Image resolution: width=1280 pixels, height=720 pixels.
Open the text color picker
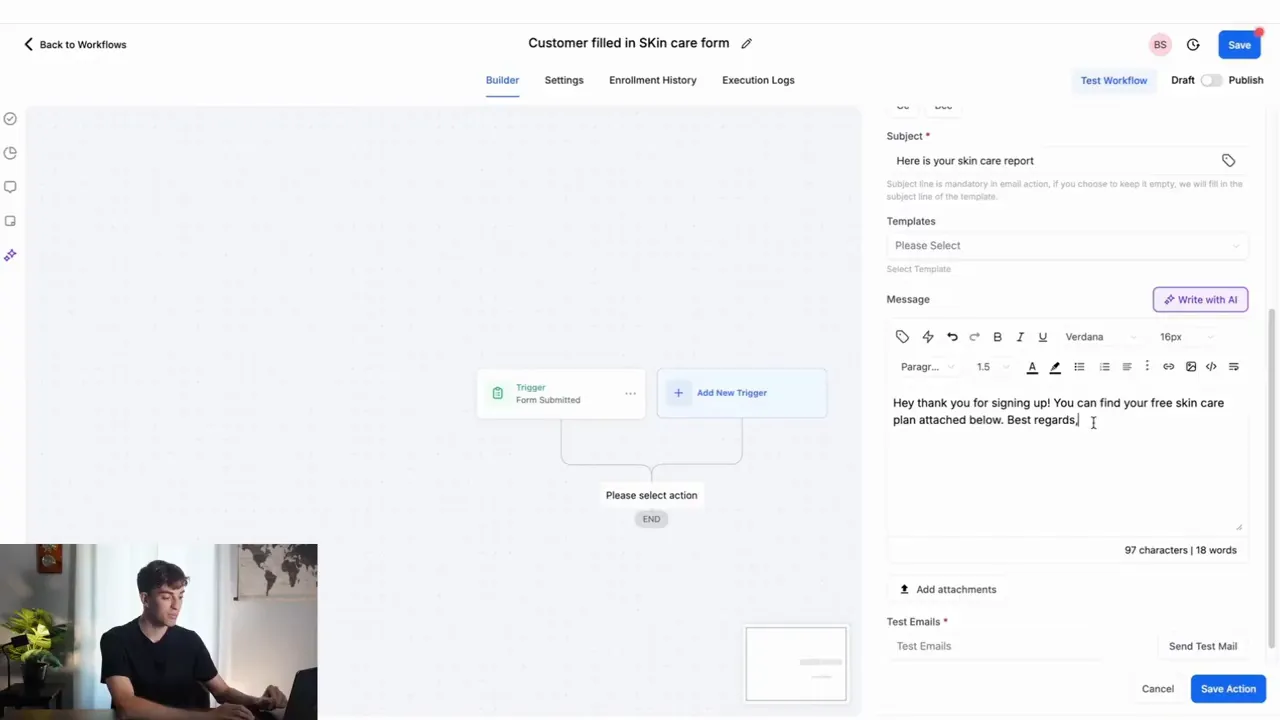pyautogui.click(x=1032, y=367)
